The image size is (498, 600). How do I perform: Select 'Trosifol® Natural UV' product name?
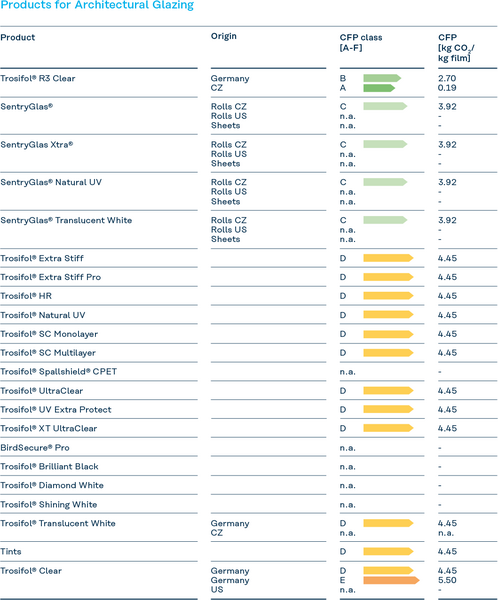pyautogui.click(x=43, y=315)
